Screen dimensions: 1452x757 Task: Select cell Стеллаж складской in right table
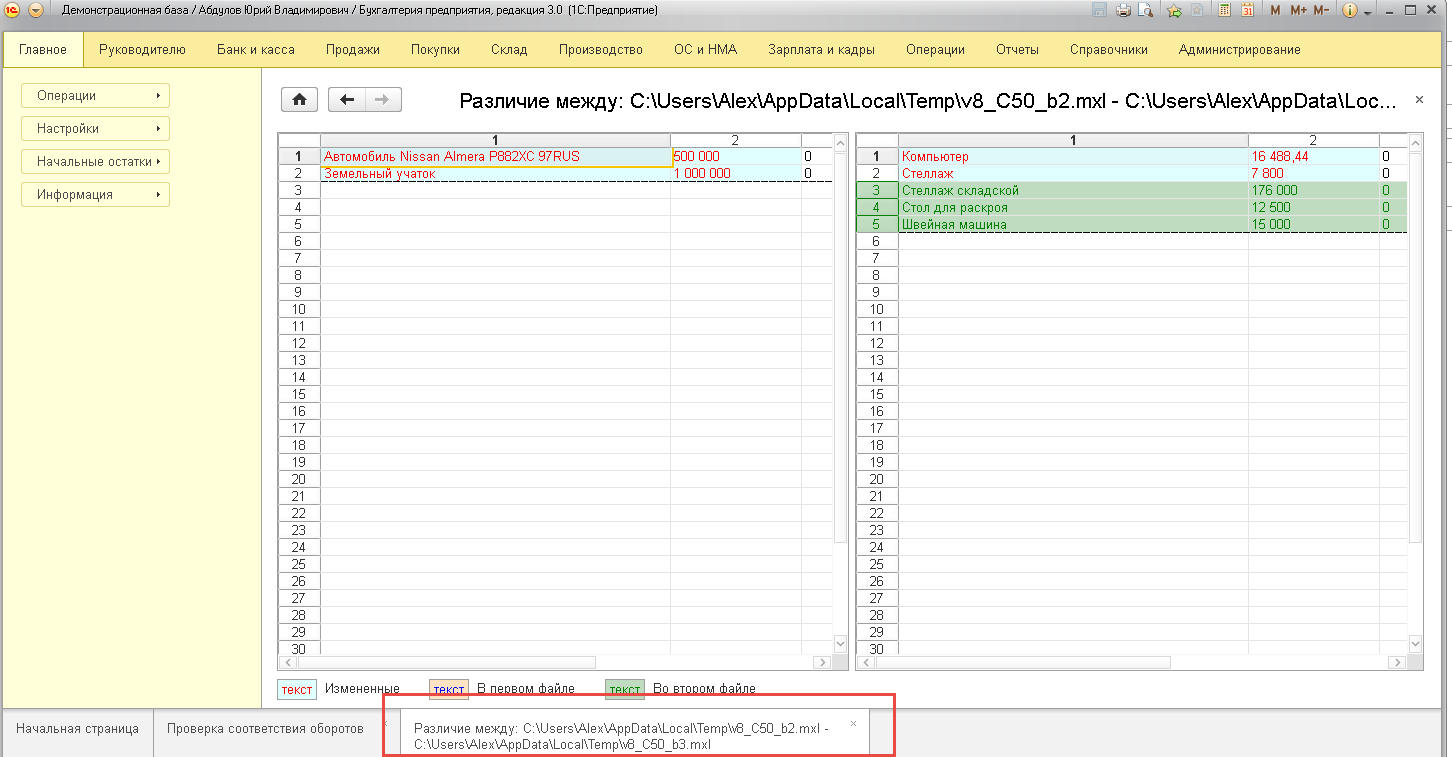tap(1073, 190)
